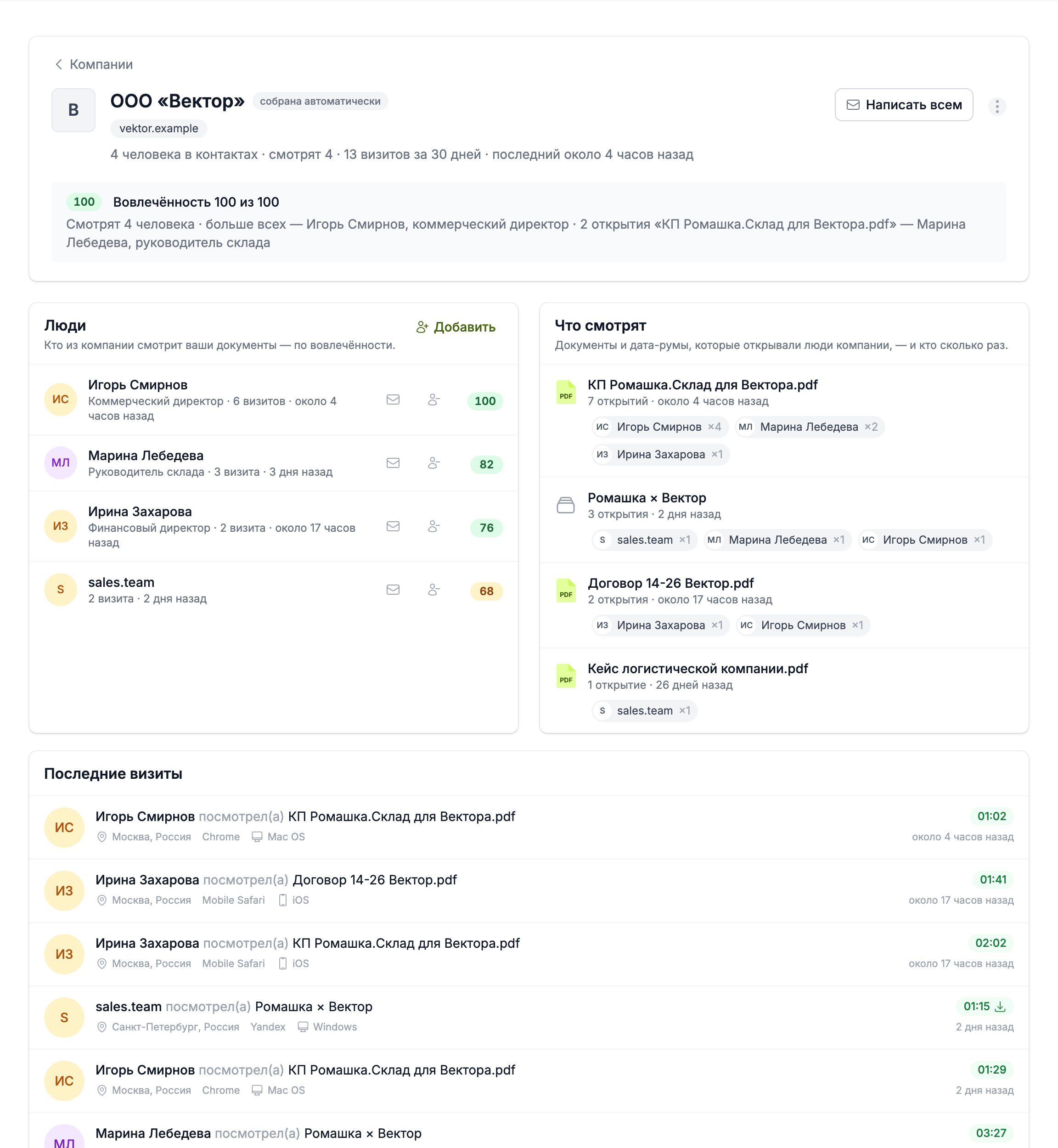Viewport: 1058px width, 1148px height.
Task: Click duration badge 01:02 on latest visit
Action: pyautogui.click(x=991, y=816)
